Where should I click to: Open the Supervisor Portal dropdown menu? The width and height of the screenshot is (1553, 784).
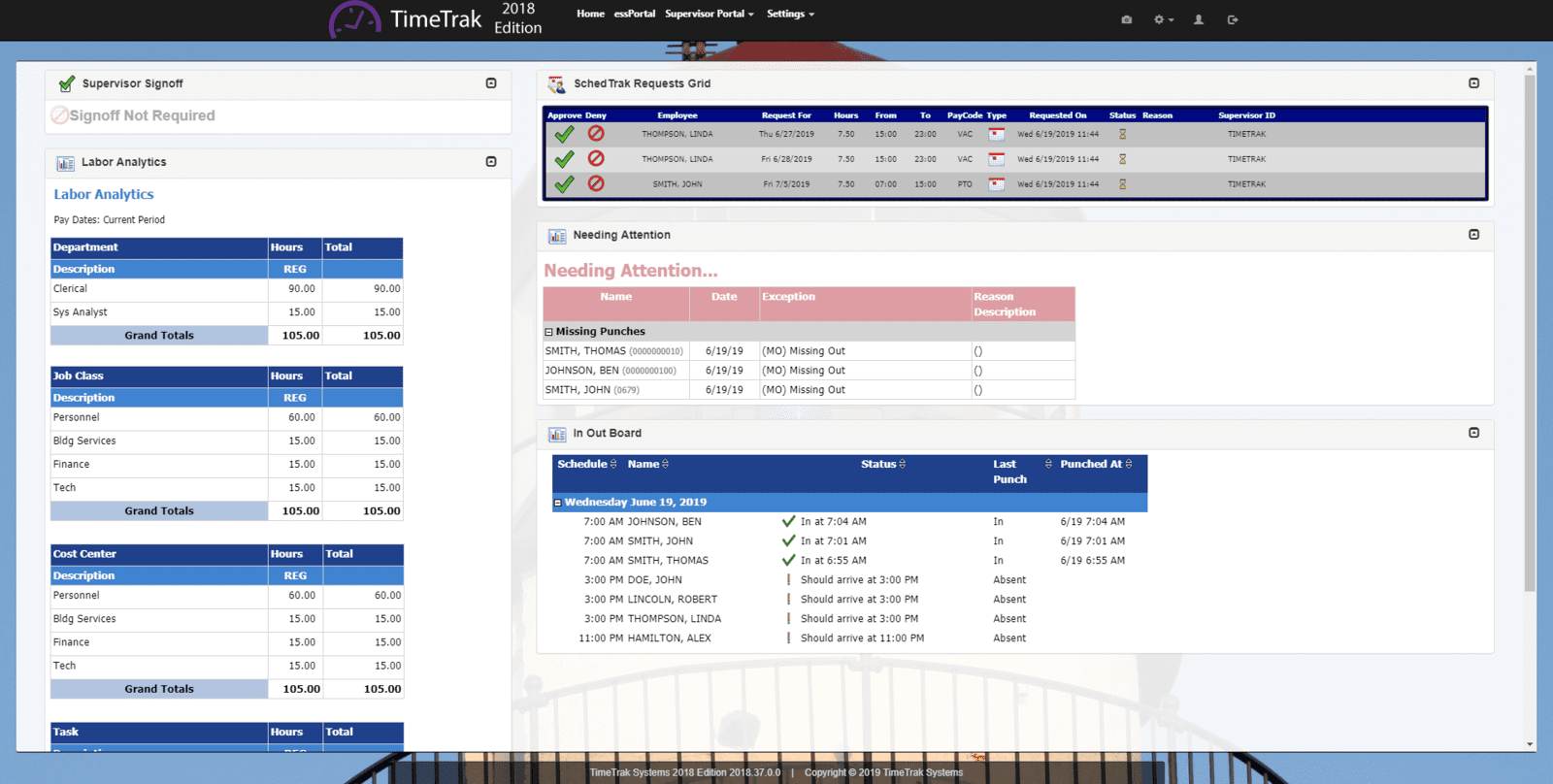click(x=709, y=14)
